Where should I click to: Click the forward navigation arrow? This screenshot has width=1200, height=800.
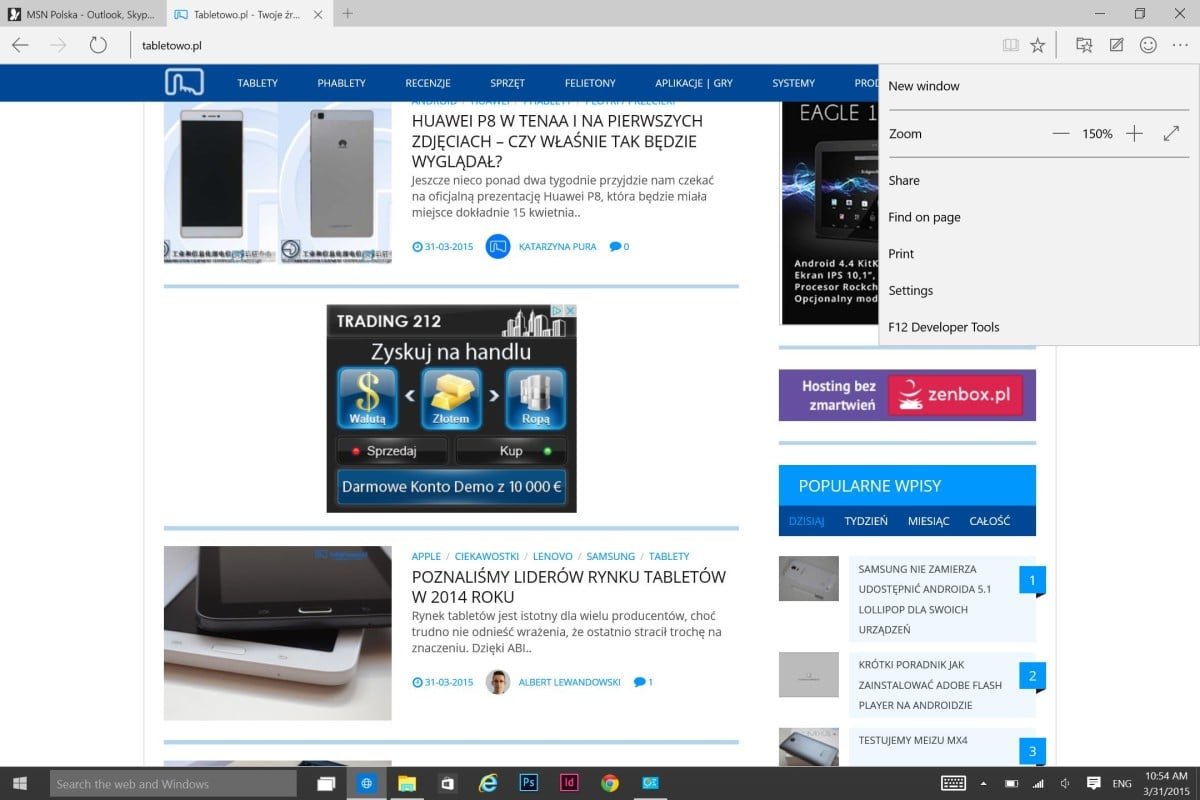click(59, 45)
